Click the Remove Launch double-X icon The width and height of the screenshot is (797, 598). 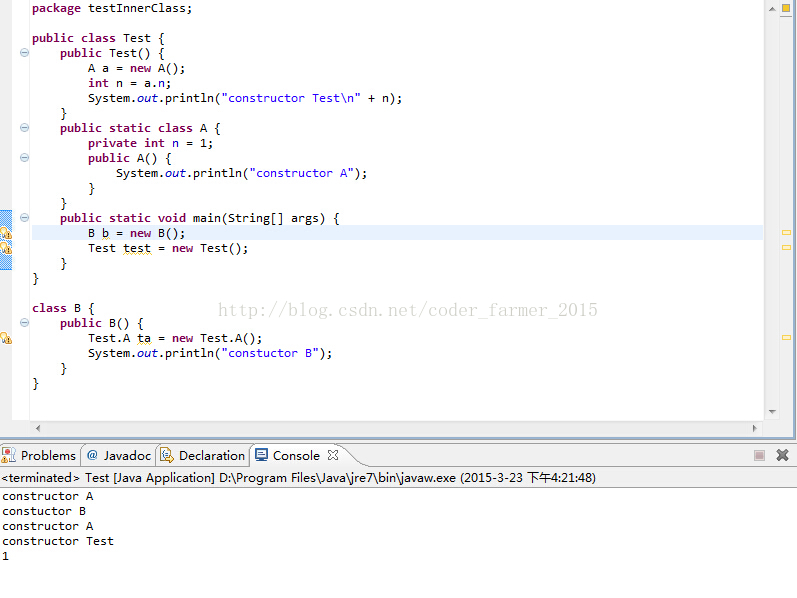coord(782,455)
